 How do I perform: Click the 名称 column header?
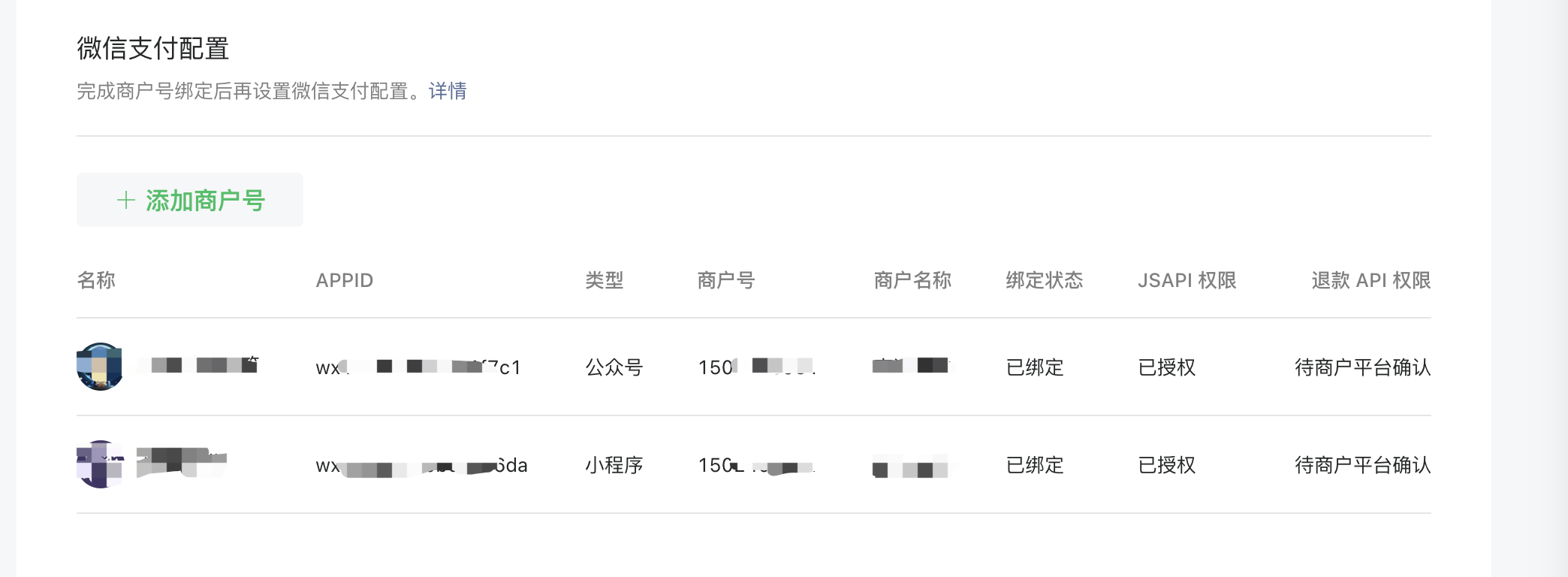pyautogui.click(x=96, y=280)
